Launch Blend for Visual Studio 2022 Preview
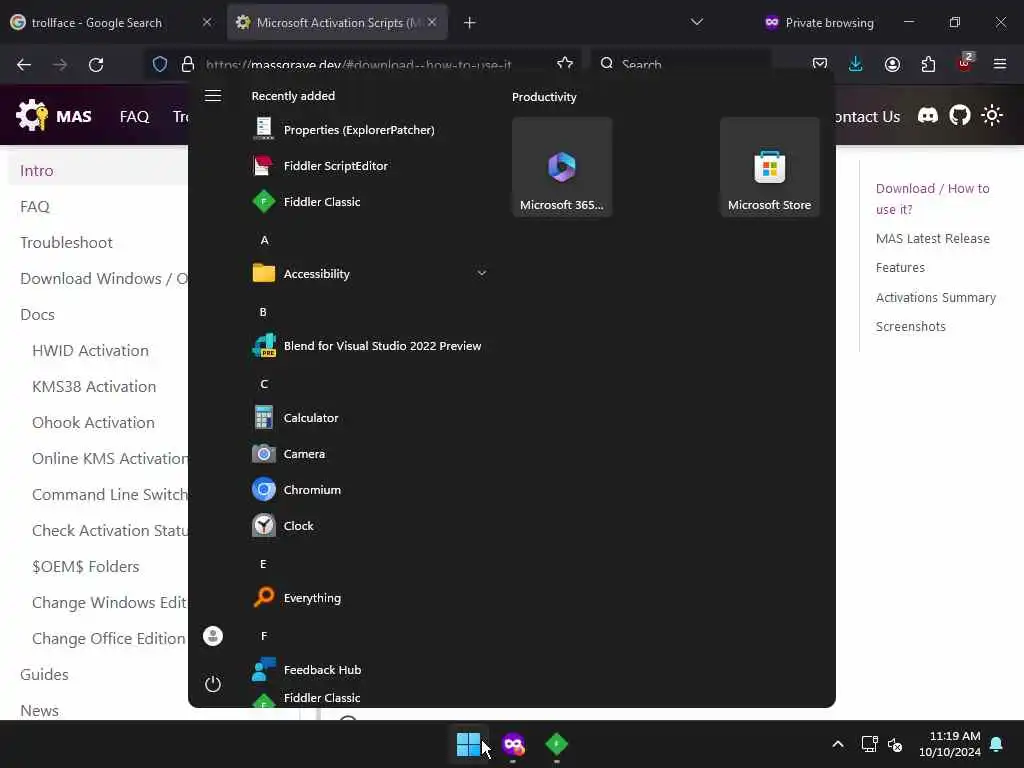This screenshot has height=768, width=1024. coord(369,345)
